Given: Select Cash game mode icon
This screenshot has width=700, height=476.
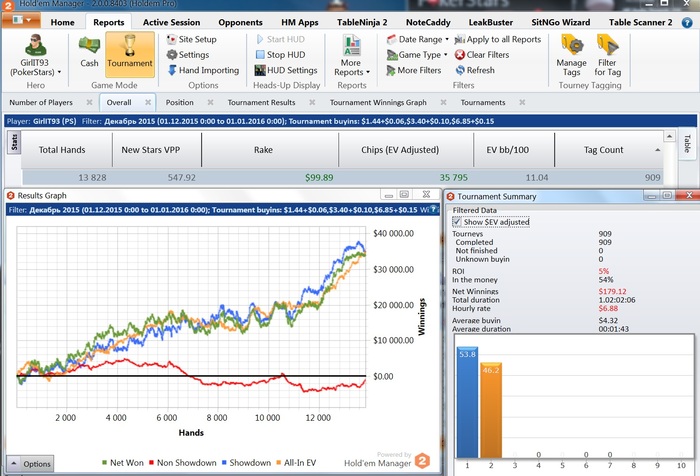Looking at the screenshot, I should 89,45.
